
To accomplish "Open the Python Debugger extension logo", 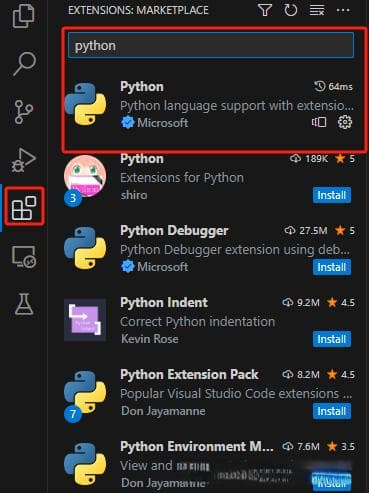I will pyautogui.click(x=85, y=248).
